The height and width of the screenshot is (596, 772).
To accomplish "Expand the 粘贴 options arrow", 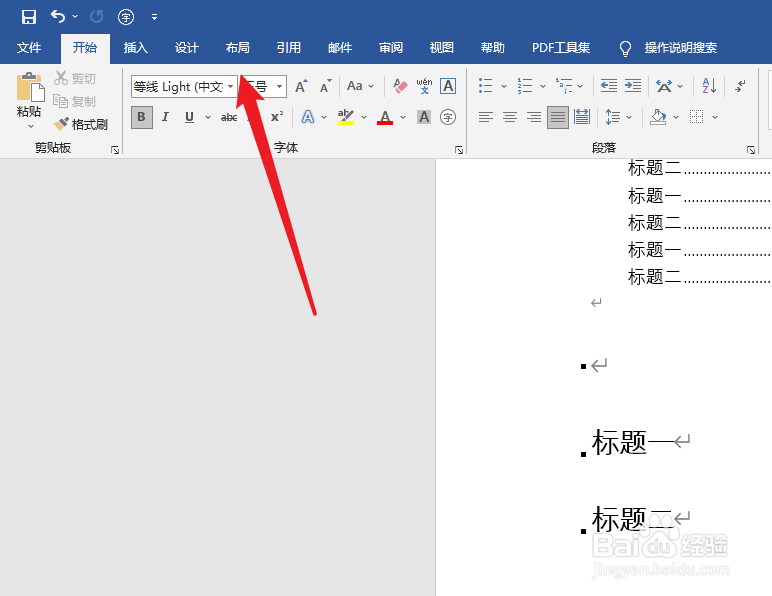I will click(x=31, y=126).
